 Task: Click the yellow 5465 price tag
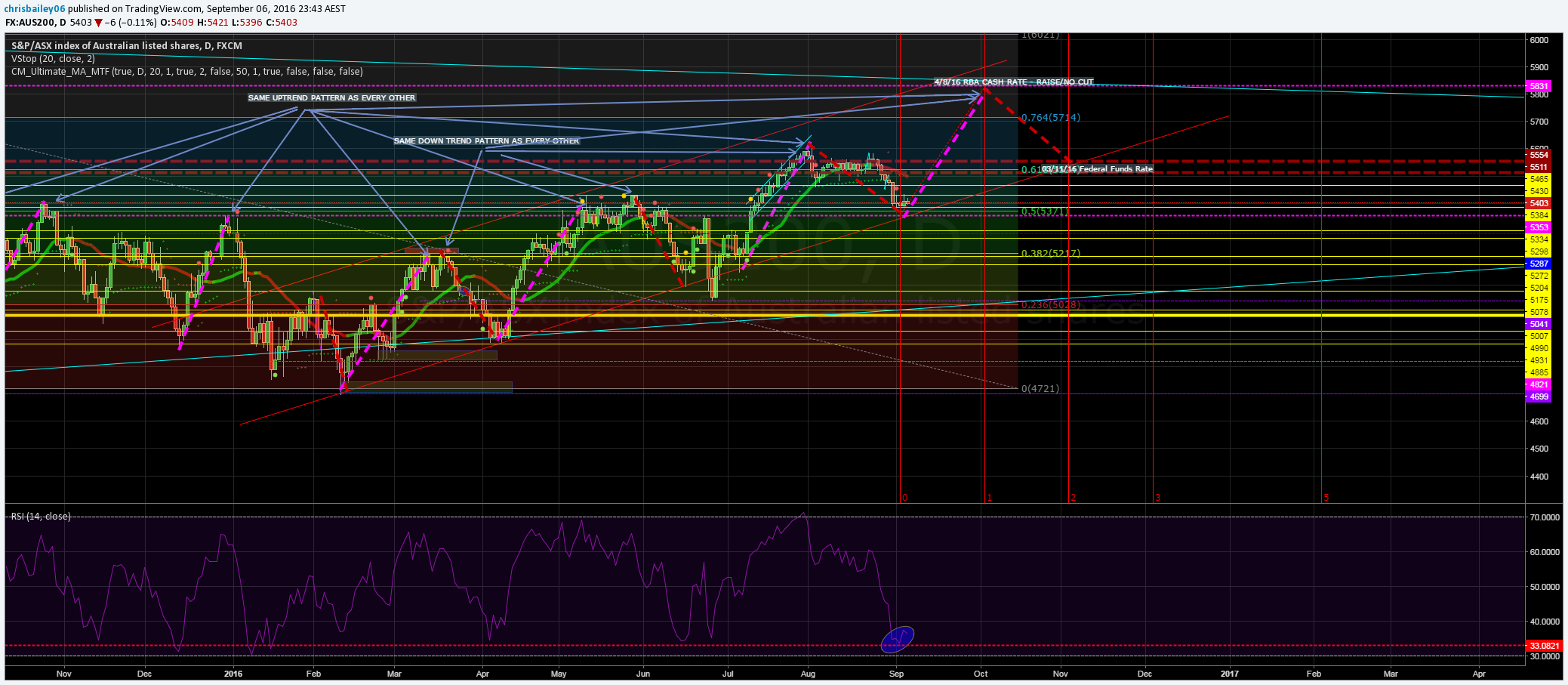coord(1539,179)
